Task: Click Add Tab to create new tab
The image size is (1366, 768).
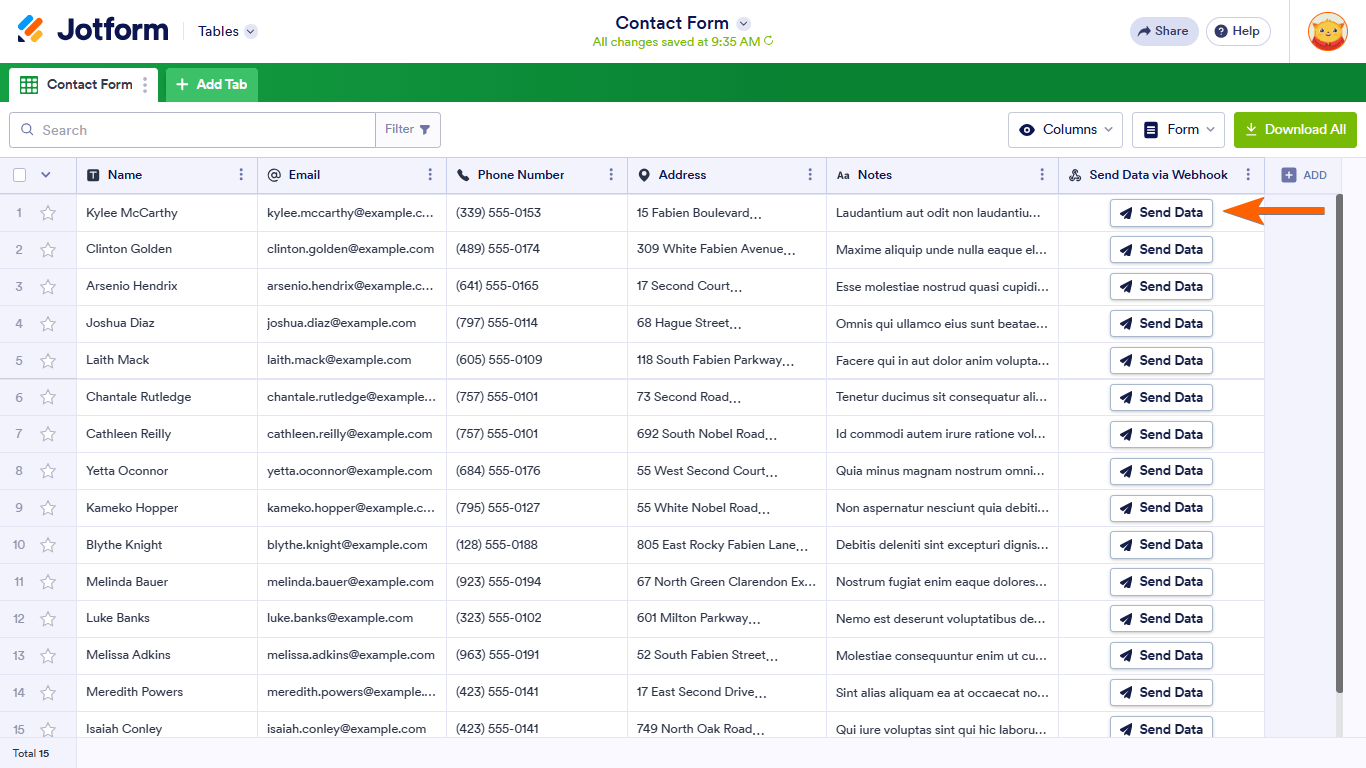Action: [212, 85]
